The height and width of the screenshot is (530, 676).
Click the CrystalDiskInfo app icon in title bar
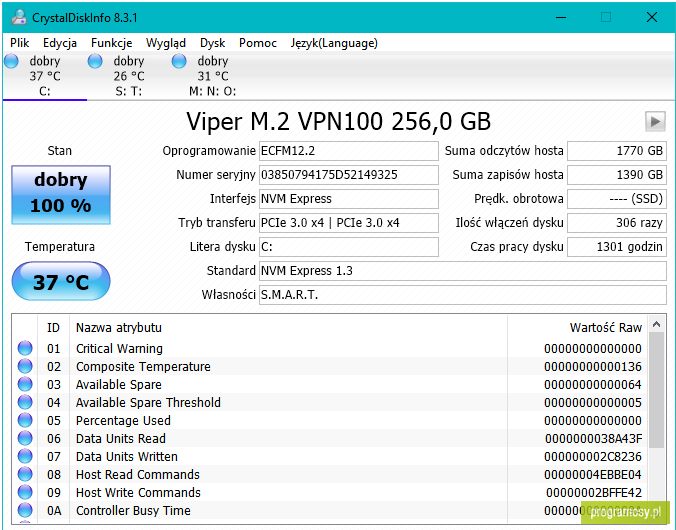(x=19, y=17)
